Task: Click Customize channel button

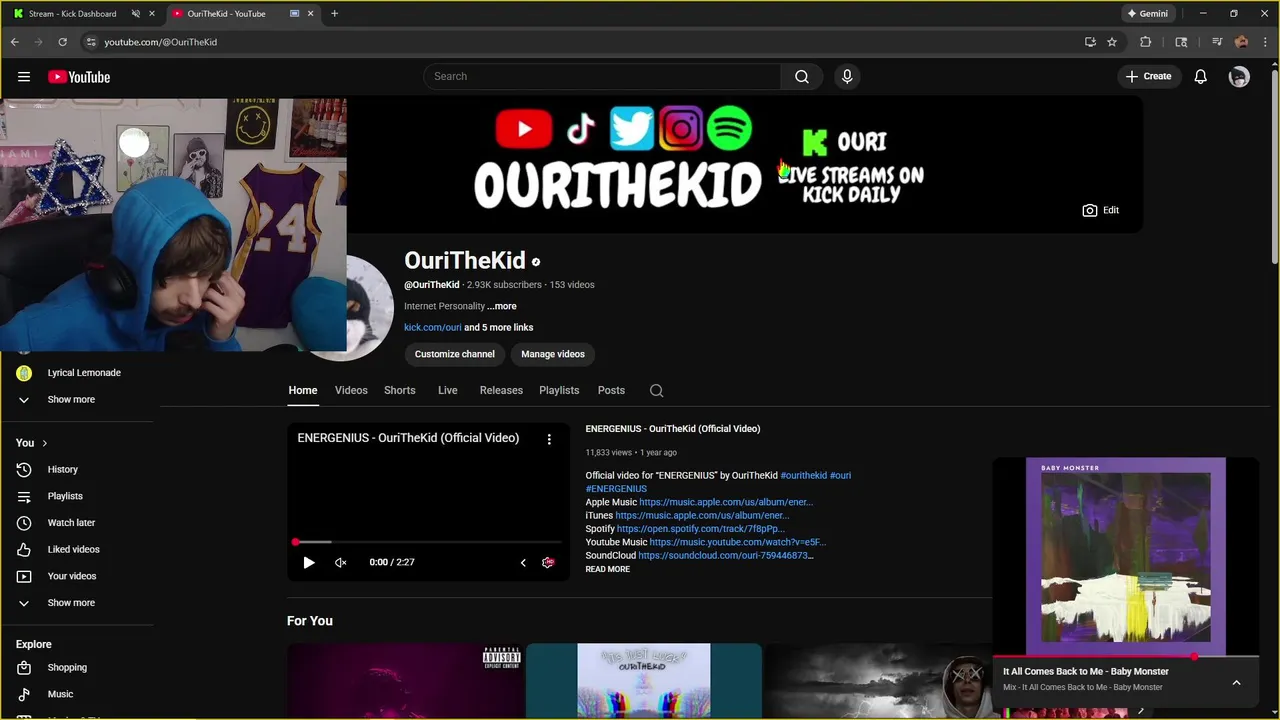Action: click(455, 354)
